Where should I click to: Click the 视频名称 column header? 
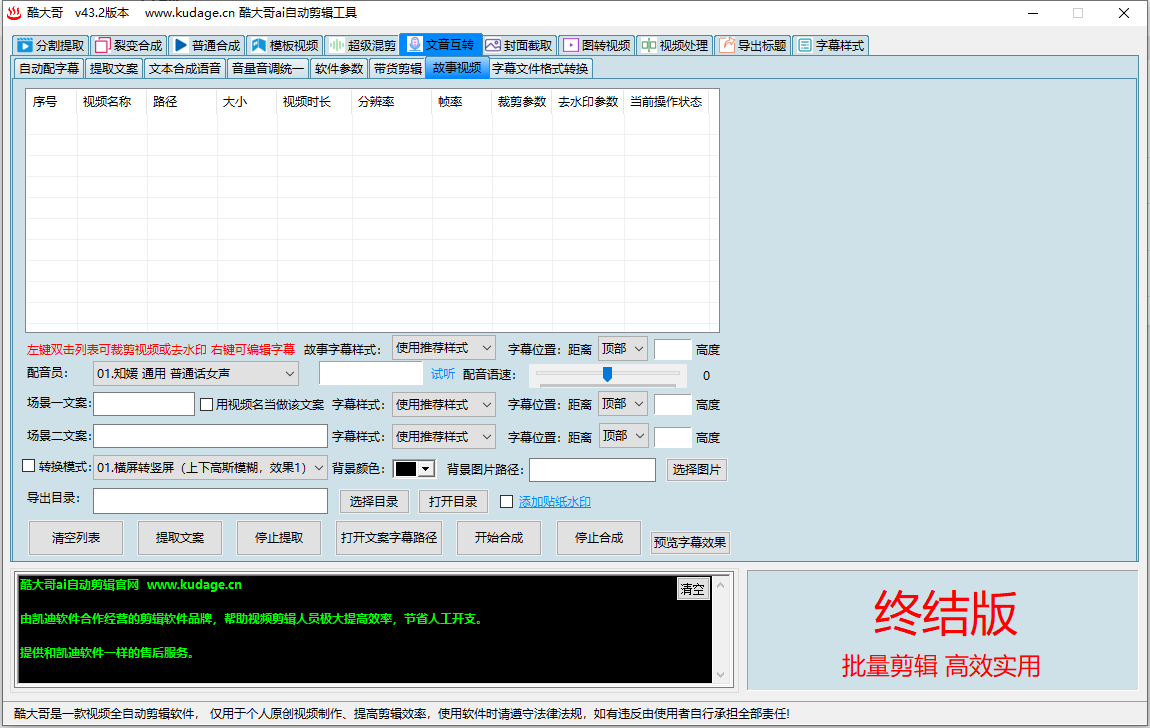point(111,102)
